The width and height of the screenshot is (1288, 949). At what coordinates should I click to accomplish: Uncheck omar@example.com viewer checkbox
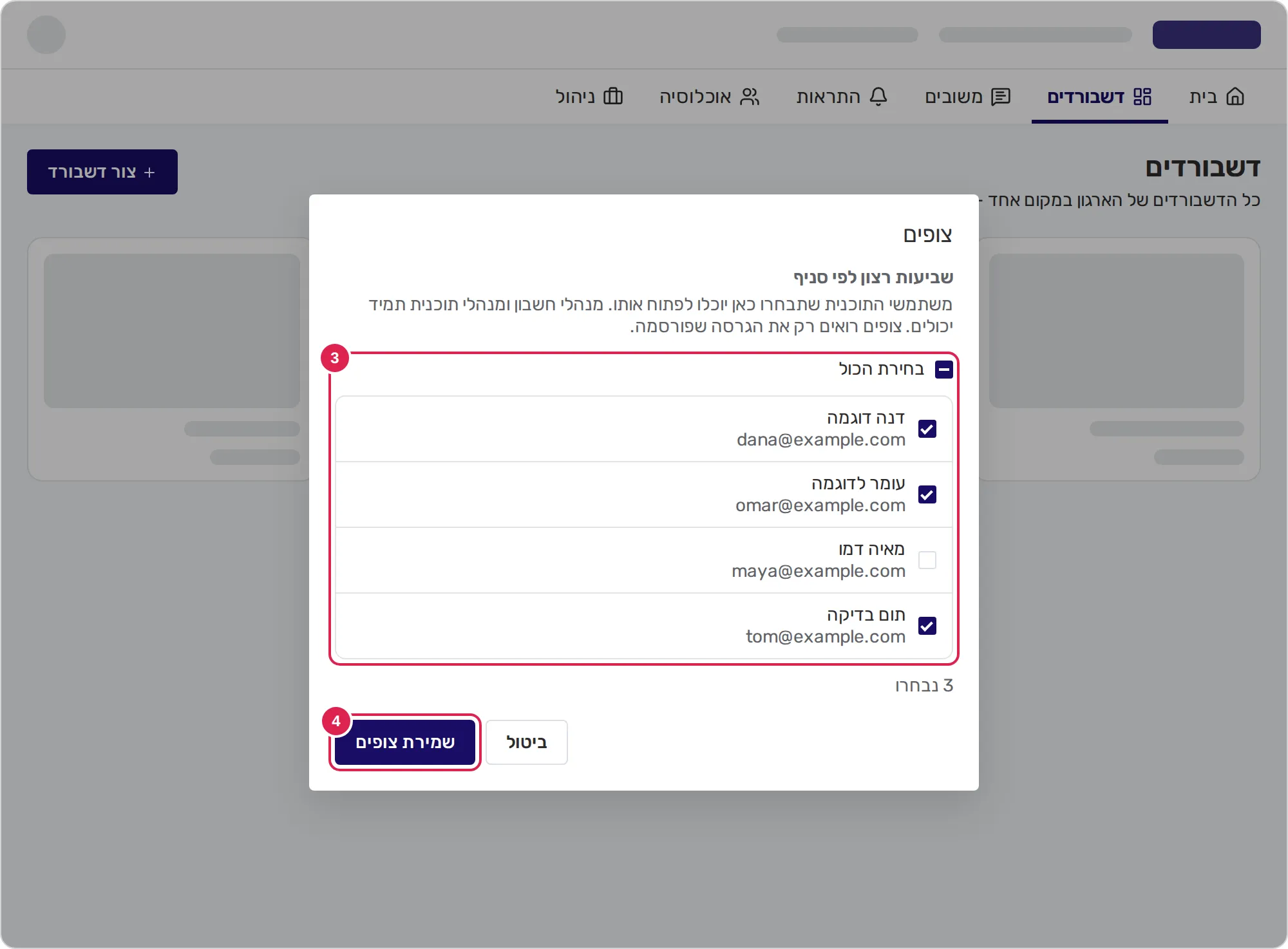pyautogui.click(x=927, y=494)
